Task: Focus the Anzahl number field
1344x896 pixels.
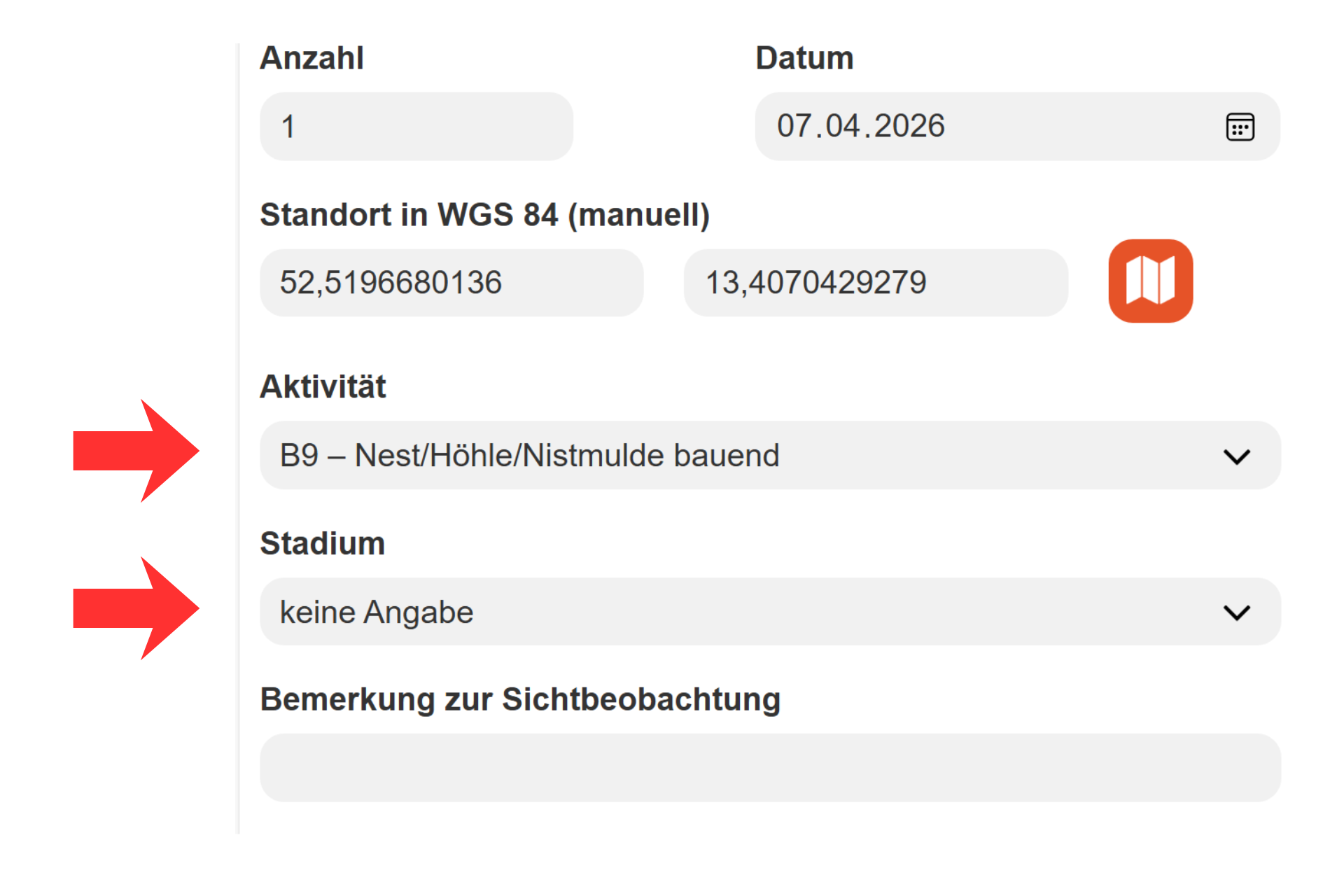Action: [x=416, y=127]
